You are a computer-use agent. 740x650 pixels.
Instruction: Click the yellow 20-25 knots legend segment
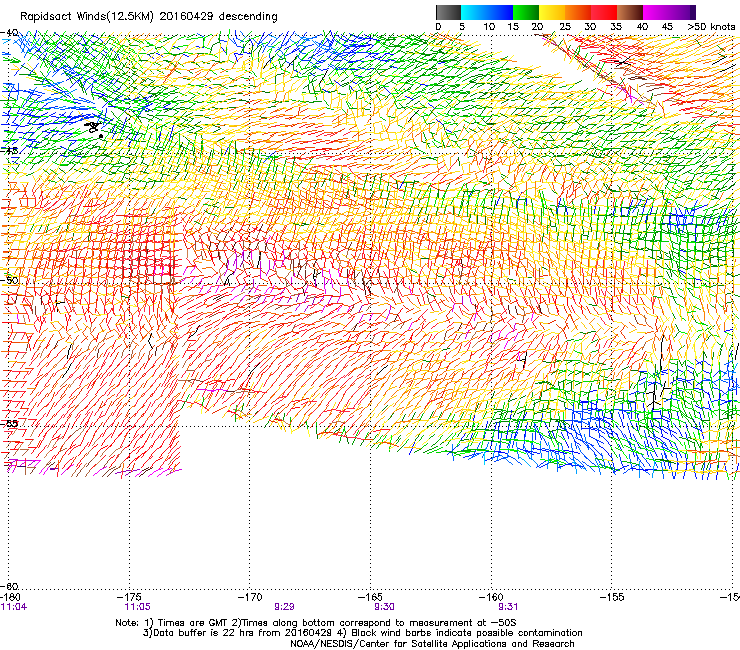click(552, 12)
